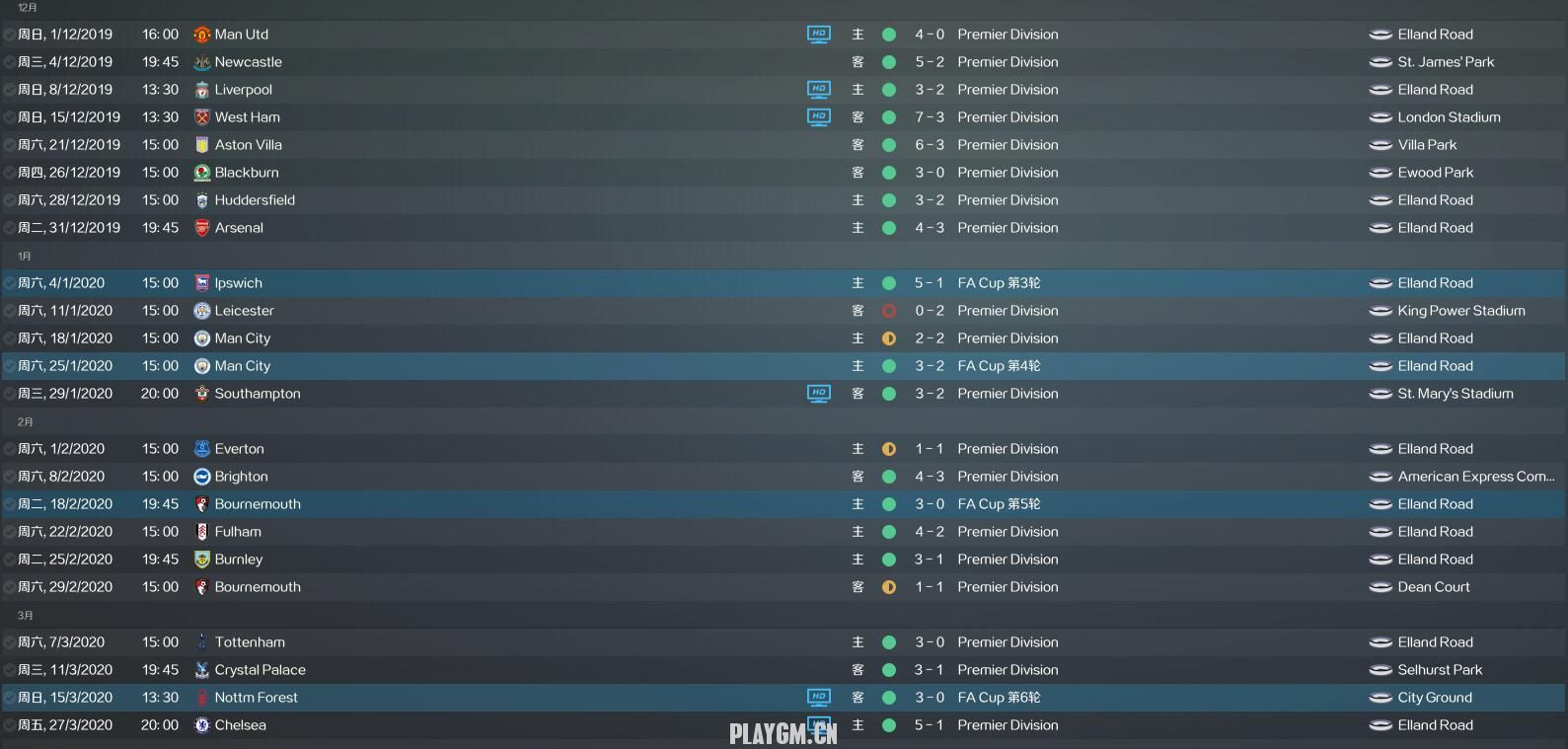Open the West Ham team link

247,117
